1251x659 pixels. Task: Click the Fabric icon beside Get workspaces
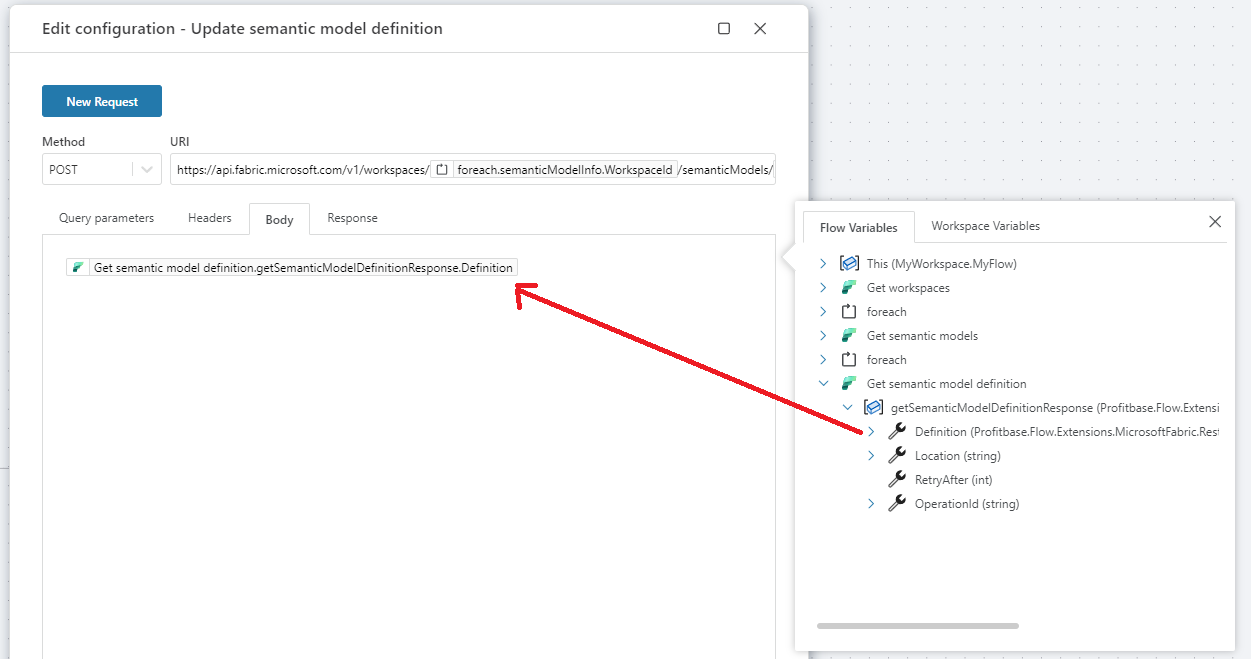coord(849,288)
